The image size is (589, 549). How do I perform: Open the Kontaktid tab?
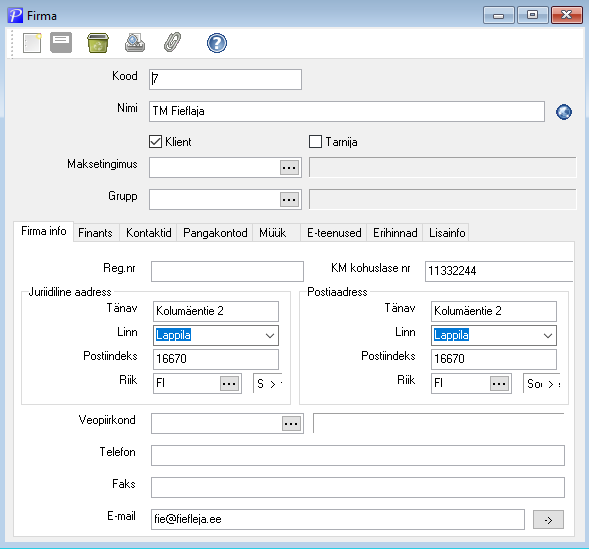(x=149, y=233)
